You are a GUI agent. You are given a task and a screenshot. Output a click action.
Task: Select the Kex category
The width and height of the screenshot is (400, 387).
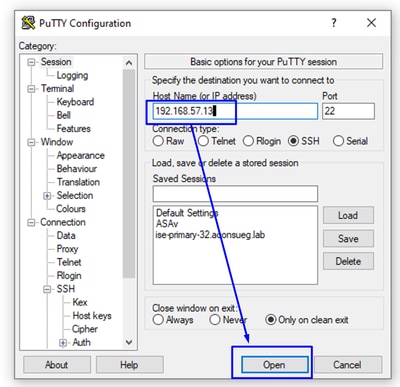[x=80, y=302]
